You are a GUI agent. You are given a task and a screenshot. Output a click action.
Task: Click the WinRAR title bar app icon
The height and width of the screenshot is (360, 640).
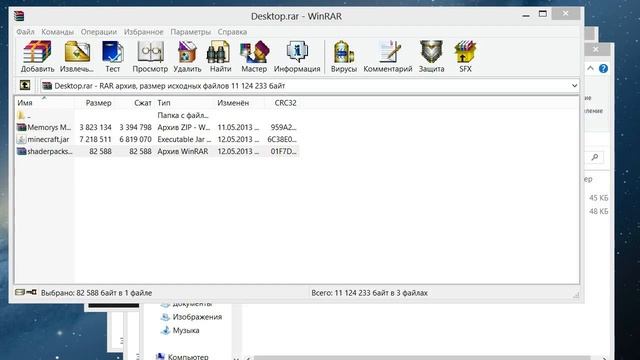pyautogui.click(x=19, y=16)
